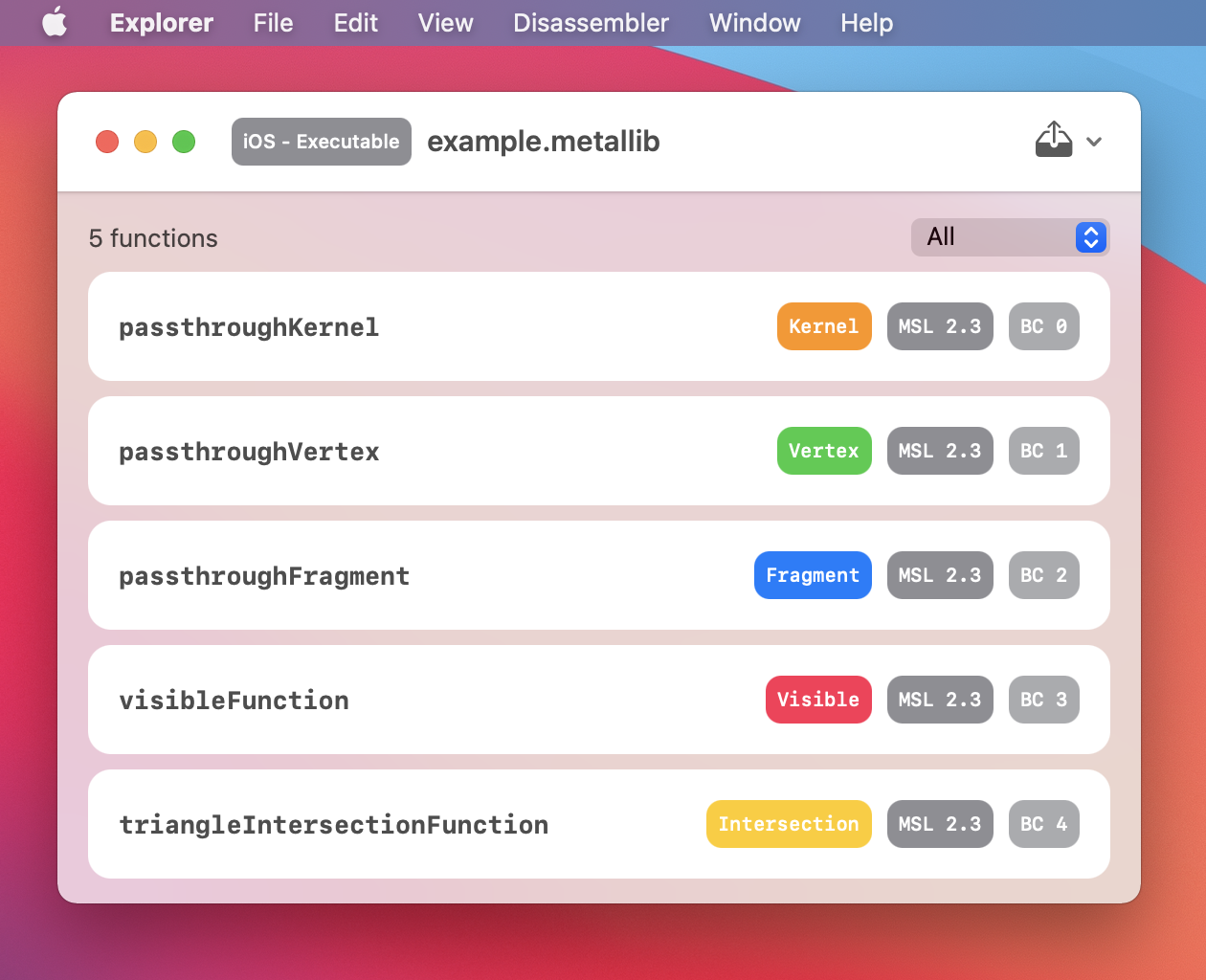Click the Intersection badge on triangleIntersectionFunction
Image resolution: width=1206 pixels, height=980 pixels.
point(789,824)
